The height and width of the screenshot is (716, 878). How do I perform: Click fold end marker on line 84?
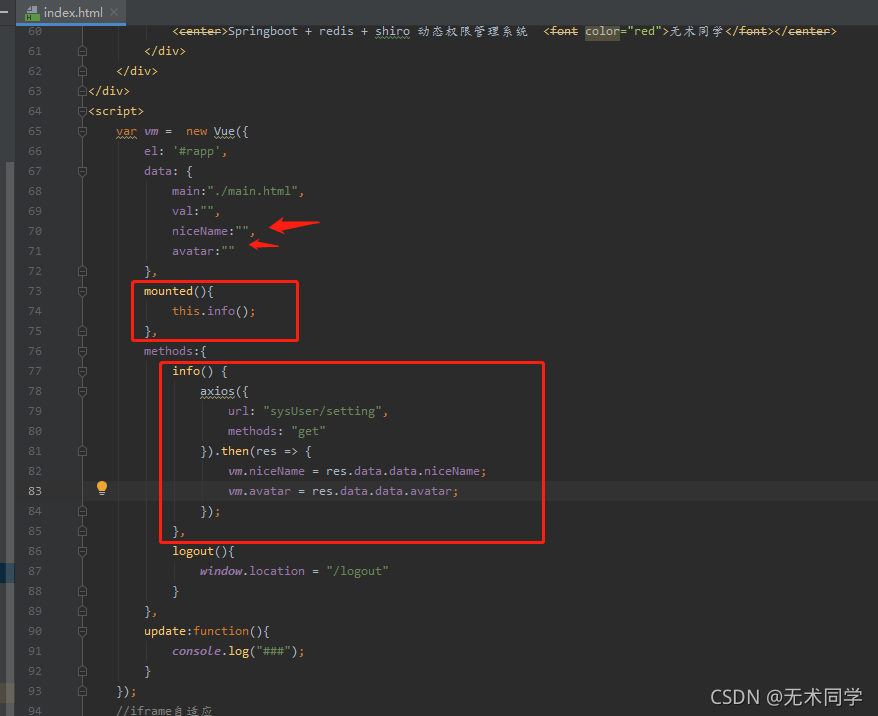[x=82, y=511]
